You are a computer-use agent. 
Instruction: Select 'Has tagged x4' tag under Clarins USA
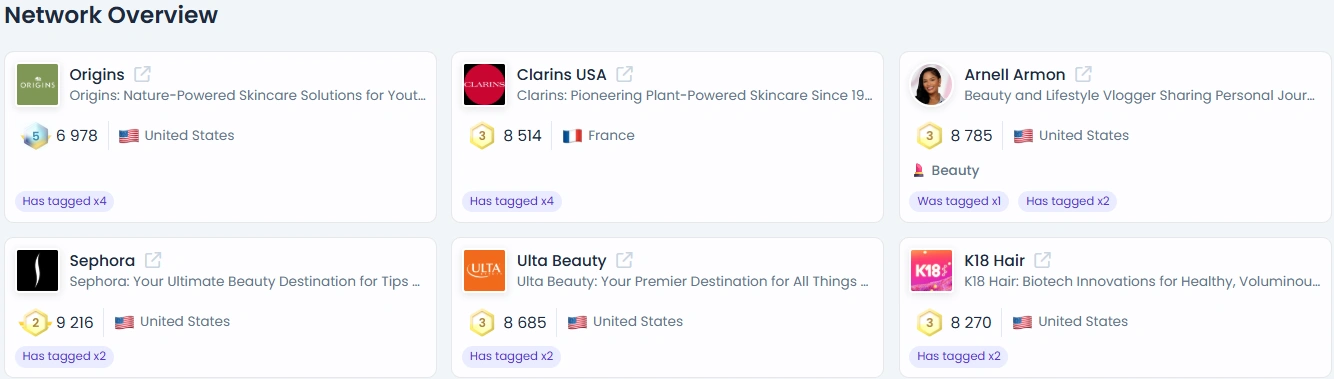tap(512, 201)
